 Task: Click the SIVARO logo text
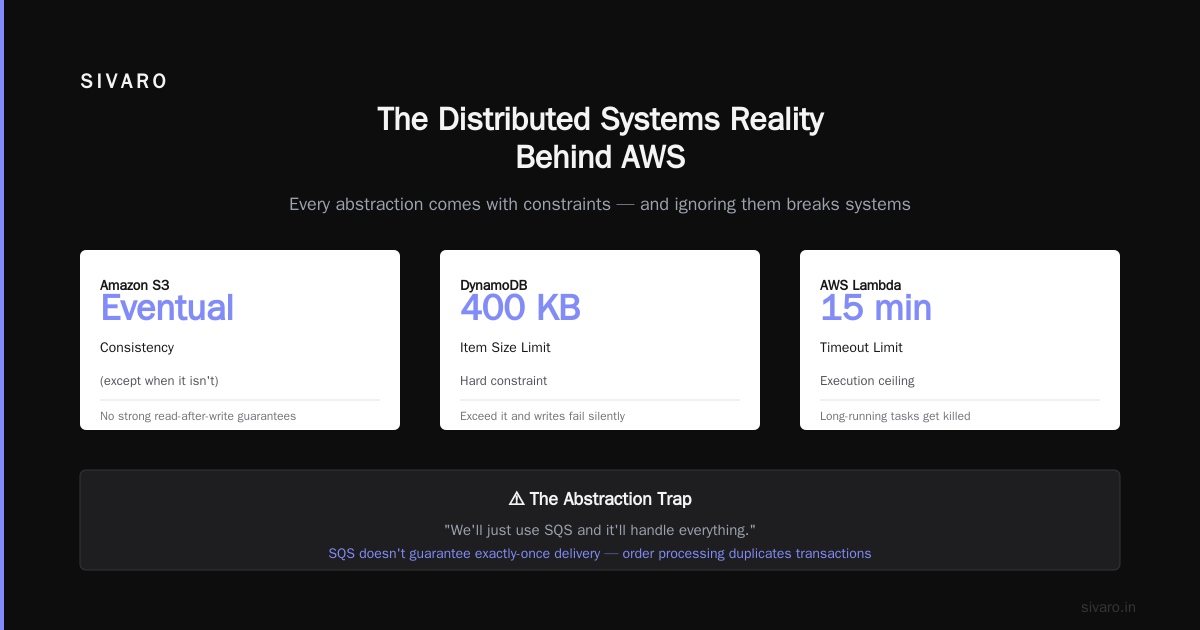pyautogui.click(x=124, y=82)
